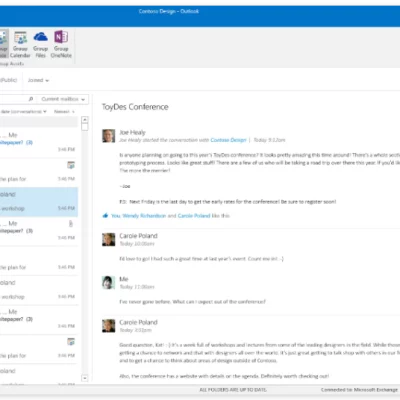Image resolution: width=400 pixels, height=400 pixels.
Task: Click the 'P.S. Next Friday' early rates line
Action: click(228, 202)
